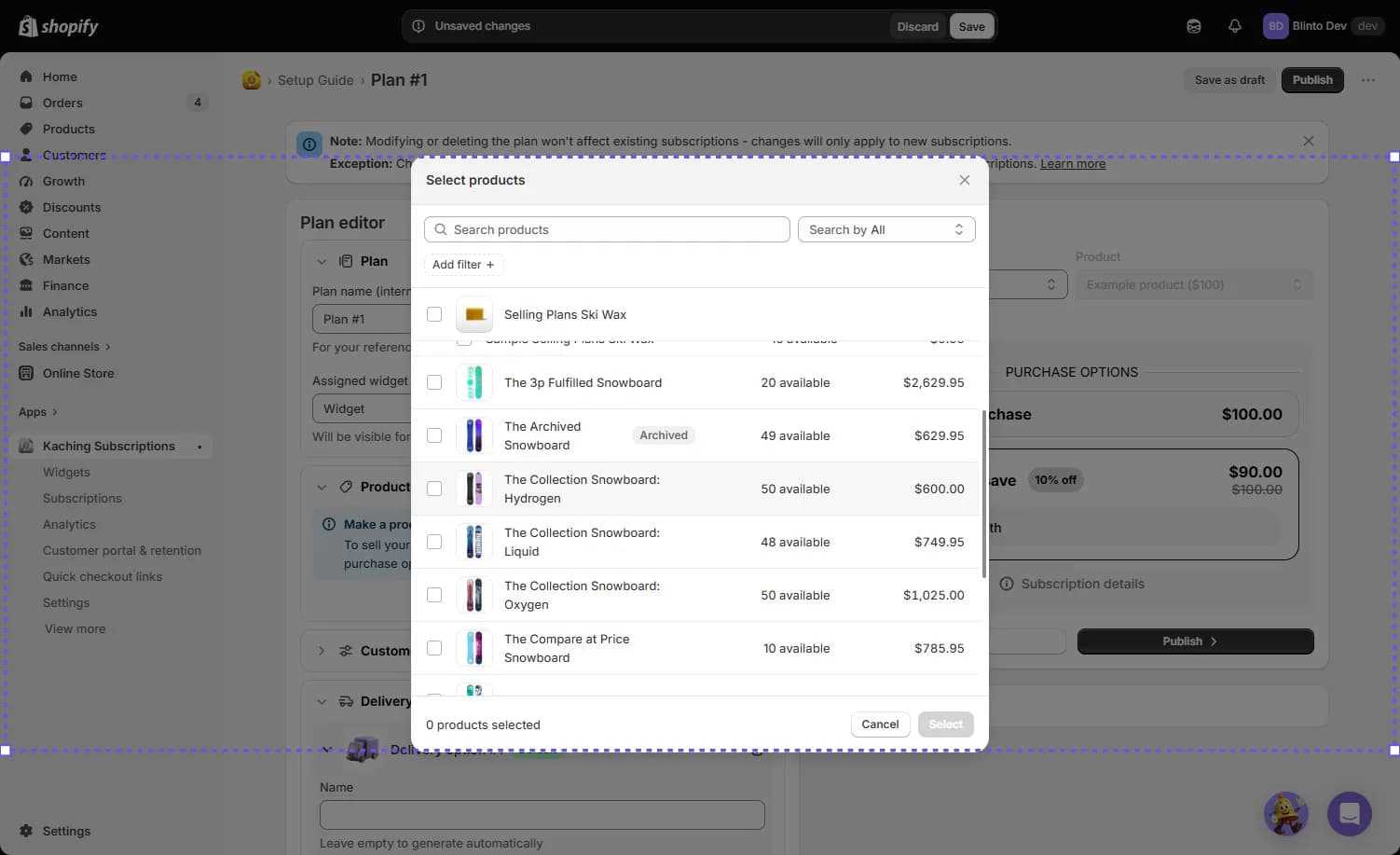
Task: Check The 3p Fulfilled Snowboard checkbox
Action: pos(434,382)
